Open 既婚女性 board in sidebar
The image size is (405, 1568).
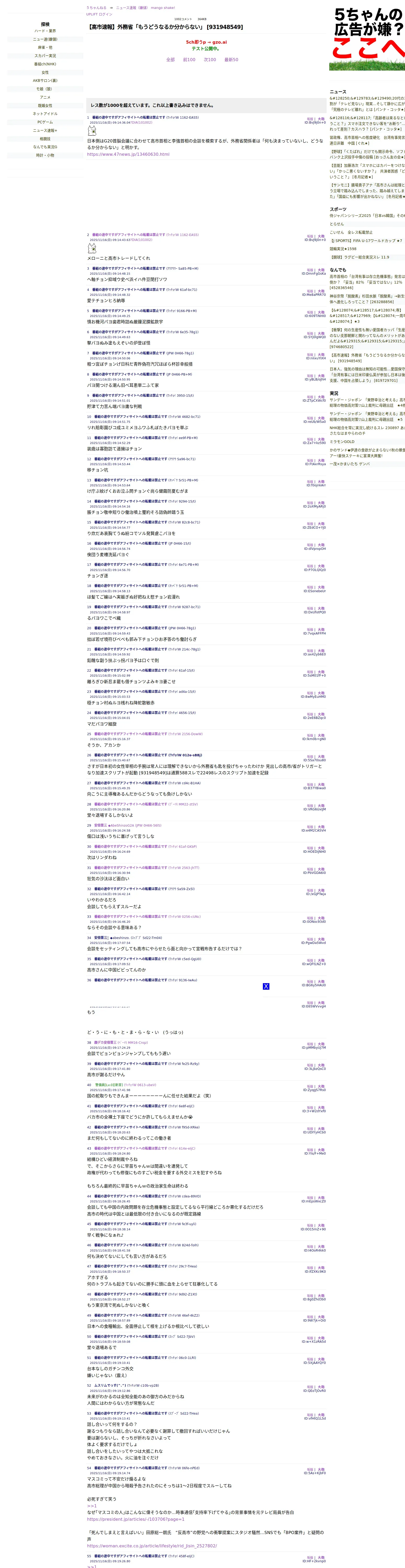pyautogui.click(x=45, y=105)
